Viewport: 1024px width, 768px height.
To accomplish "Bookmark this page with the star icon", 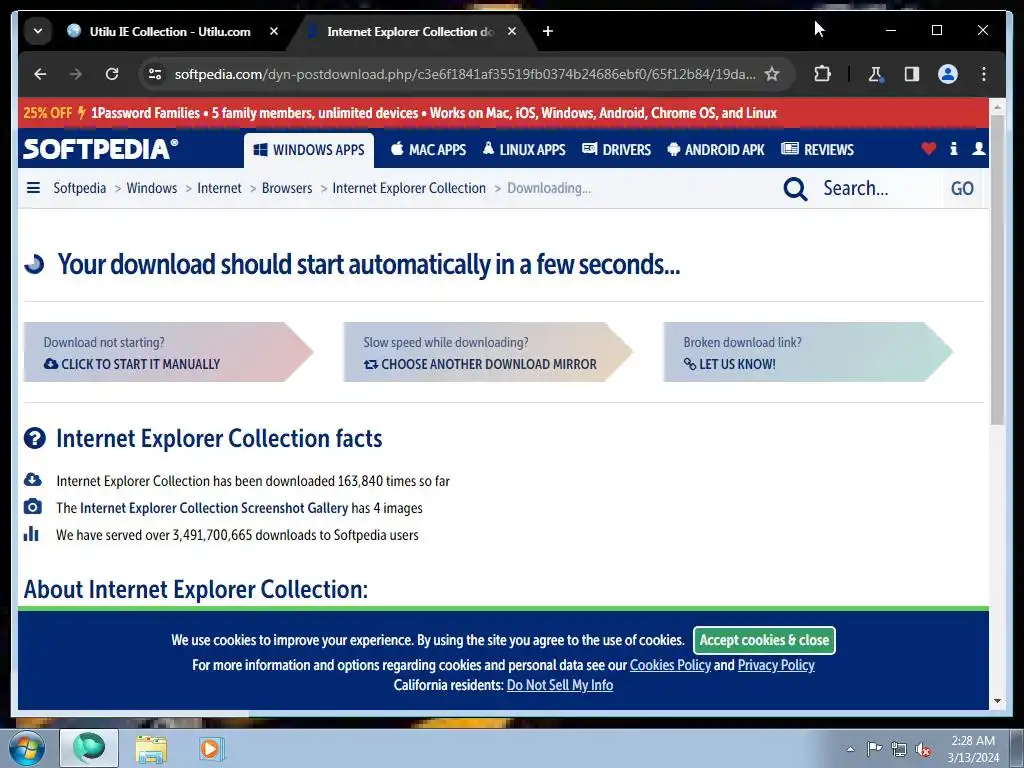I will tap(772, 74).
